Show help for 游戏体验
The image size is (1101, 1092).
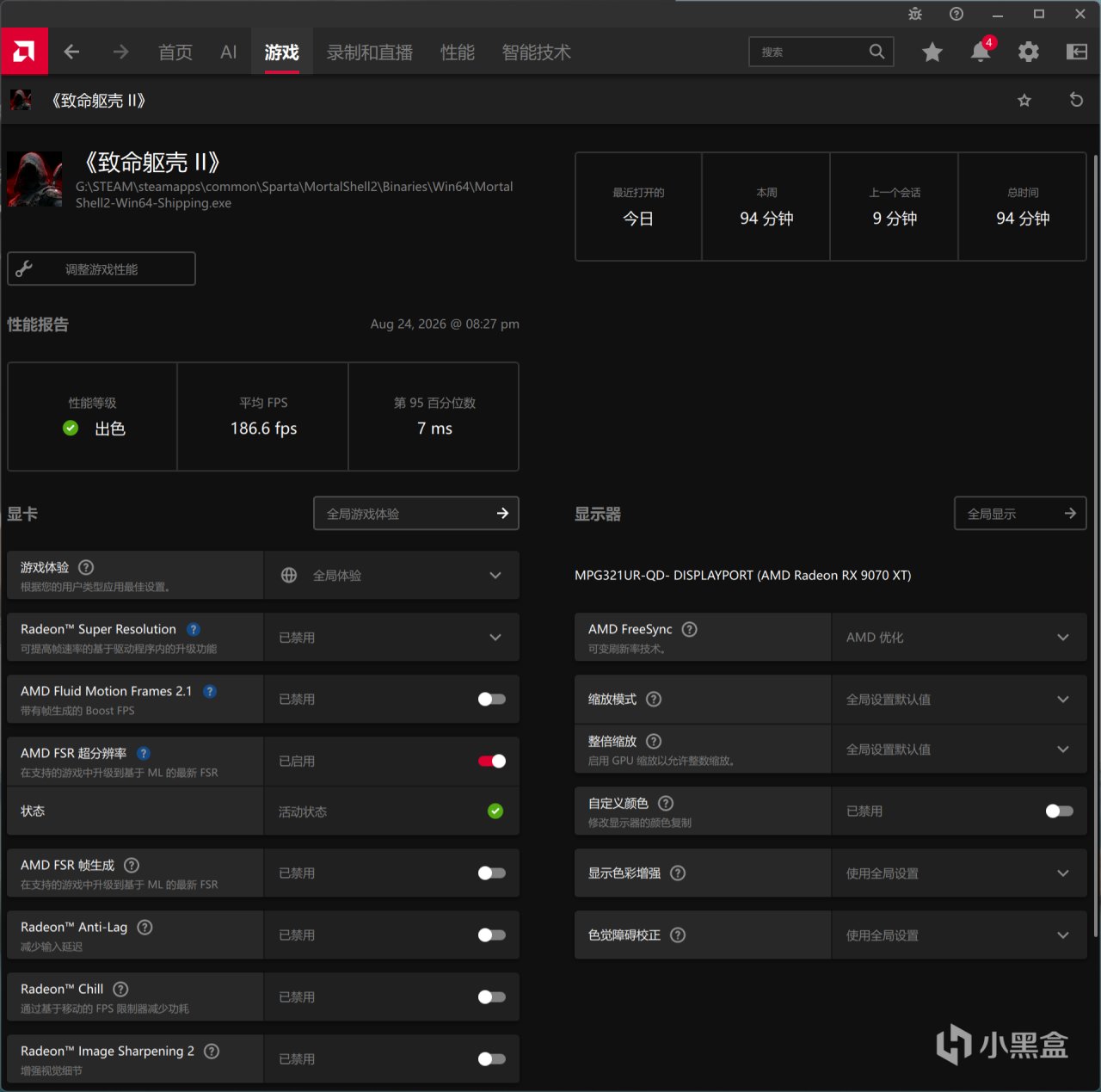tap(86, 567)
